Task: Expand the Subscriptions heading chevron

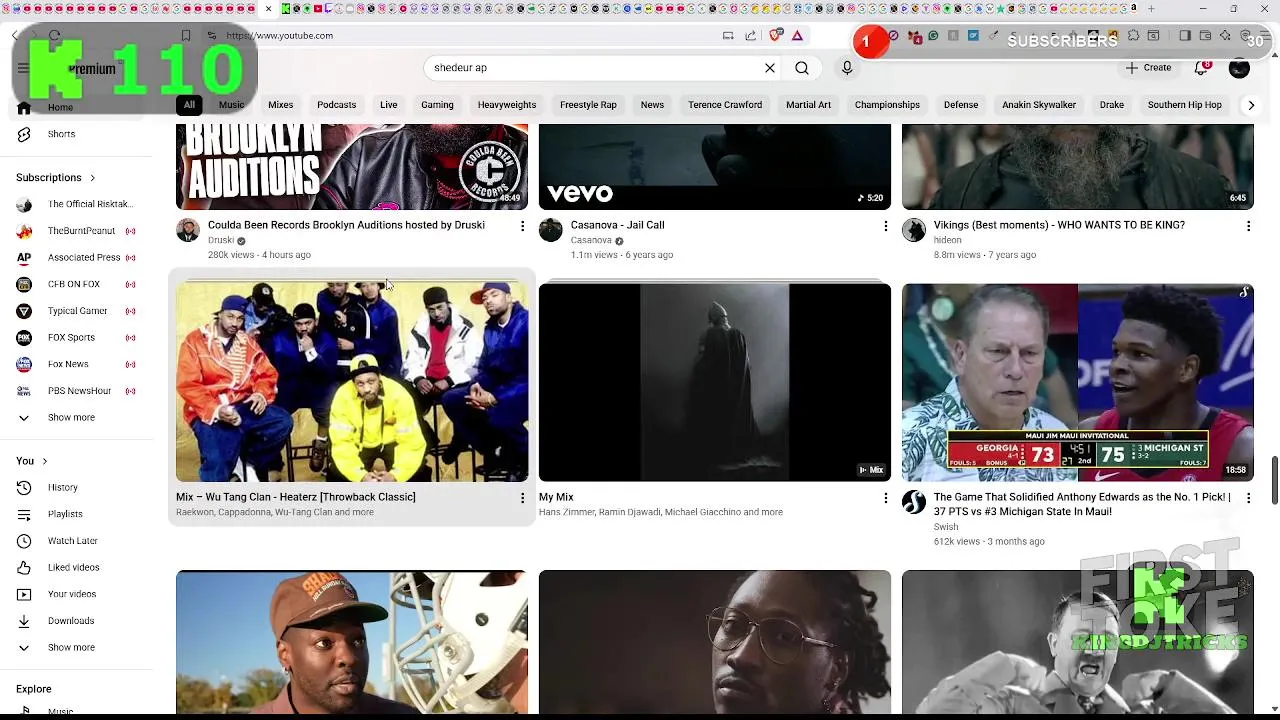Action: coord(92,178)
